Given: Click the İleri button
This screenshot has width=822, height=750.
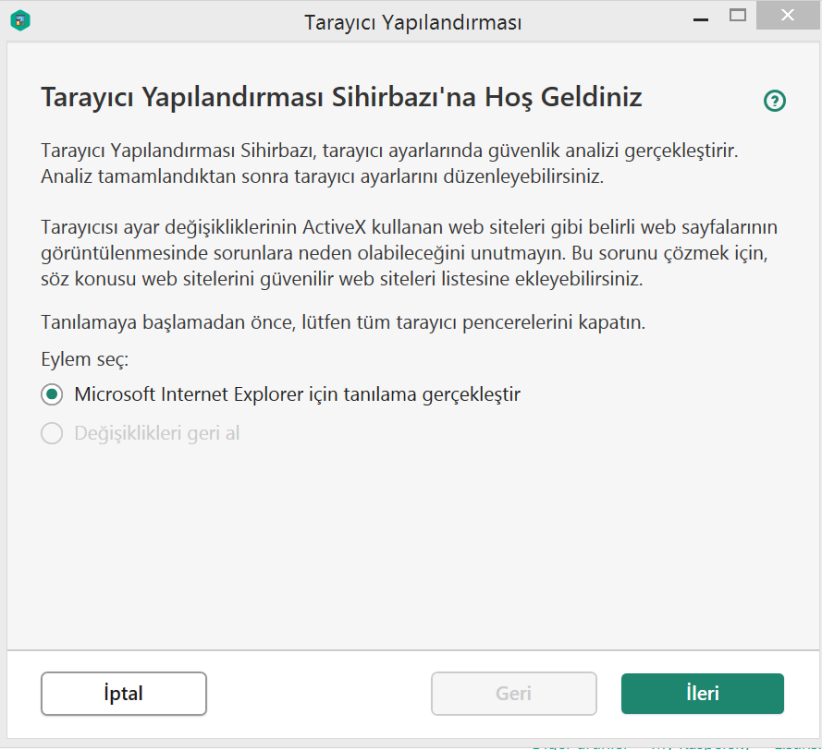Looking at the screenshot, I should click(x=702, y=693).
